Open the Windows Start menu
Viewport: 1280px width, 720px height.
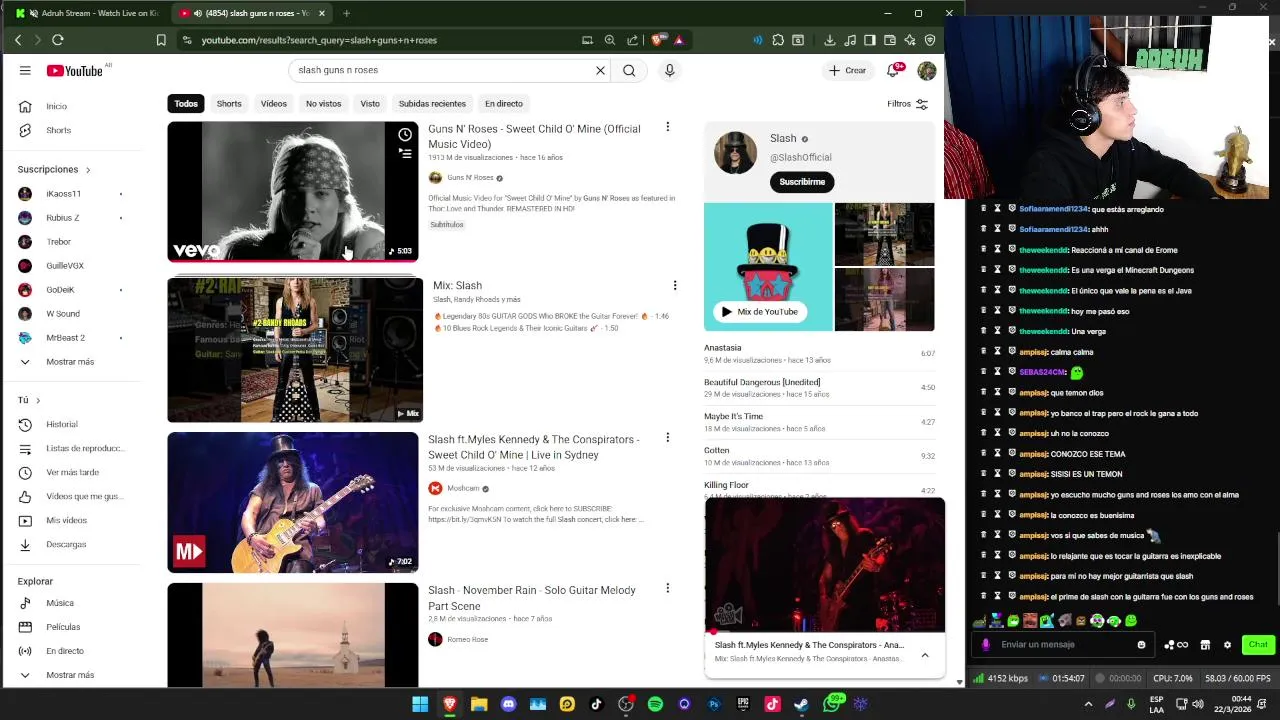pyautogui.click(x=420, y=704)
